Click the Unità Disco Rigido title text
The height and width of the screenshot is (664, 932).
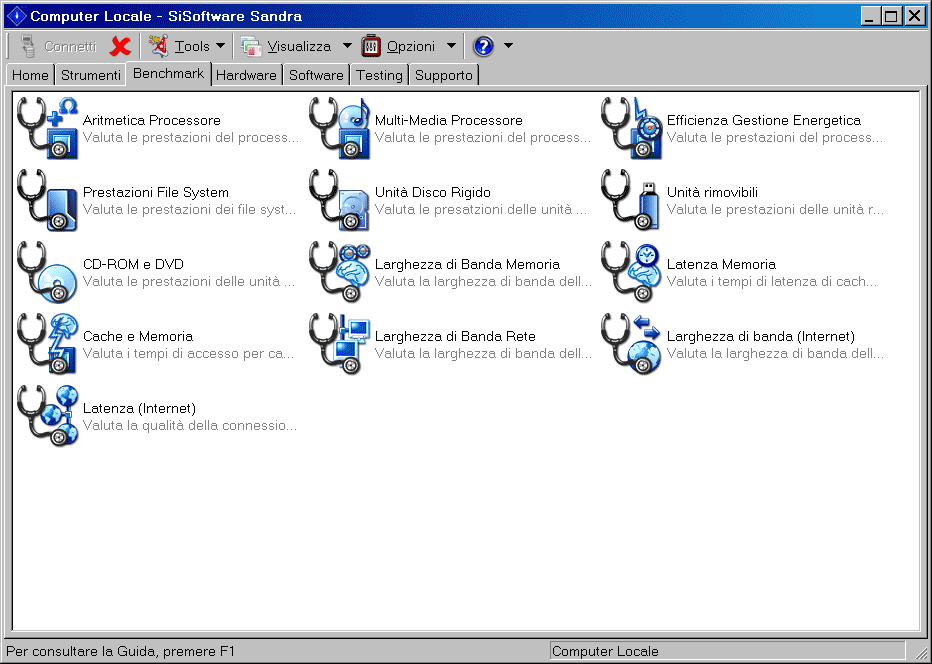pos(433,192)
